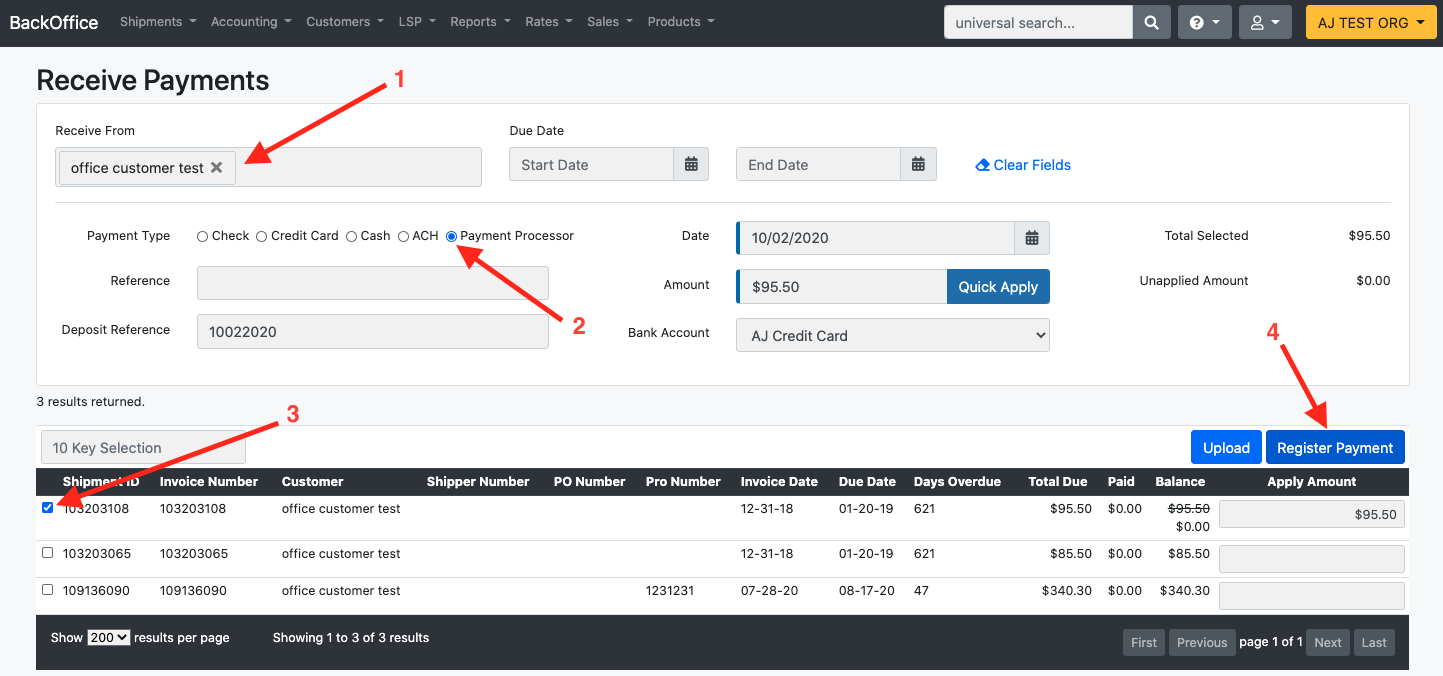Select the ACH payment type option
This screenshot has height=676, width=1443.
(x=404, y=236)
